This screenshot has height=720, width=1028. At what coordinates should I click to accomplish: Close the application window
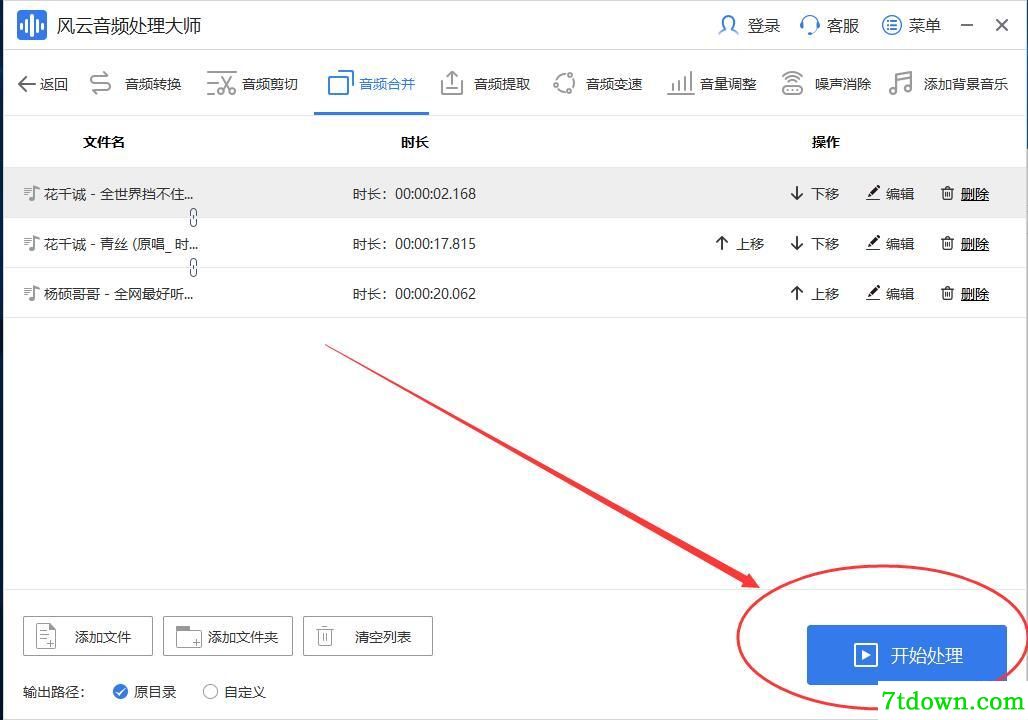1002,26
